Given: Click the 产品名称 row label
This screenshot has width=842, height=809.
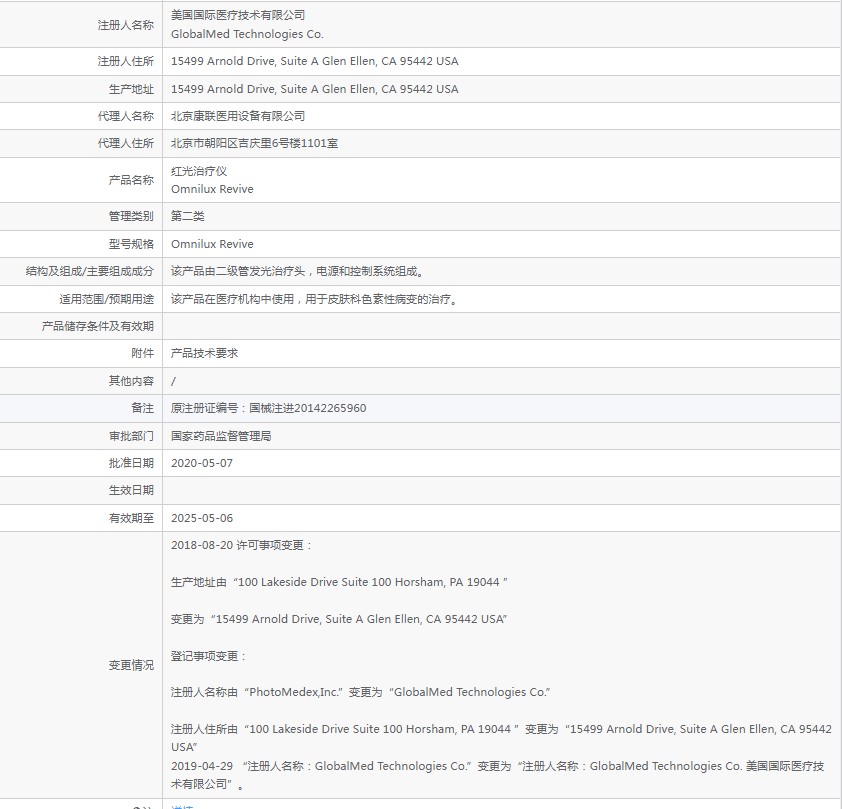Looking at the screenshot, I should pyautogui.click(x=131, y=180).
